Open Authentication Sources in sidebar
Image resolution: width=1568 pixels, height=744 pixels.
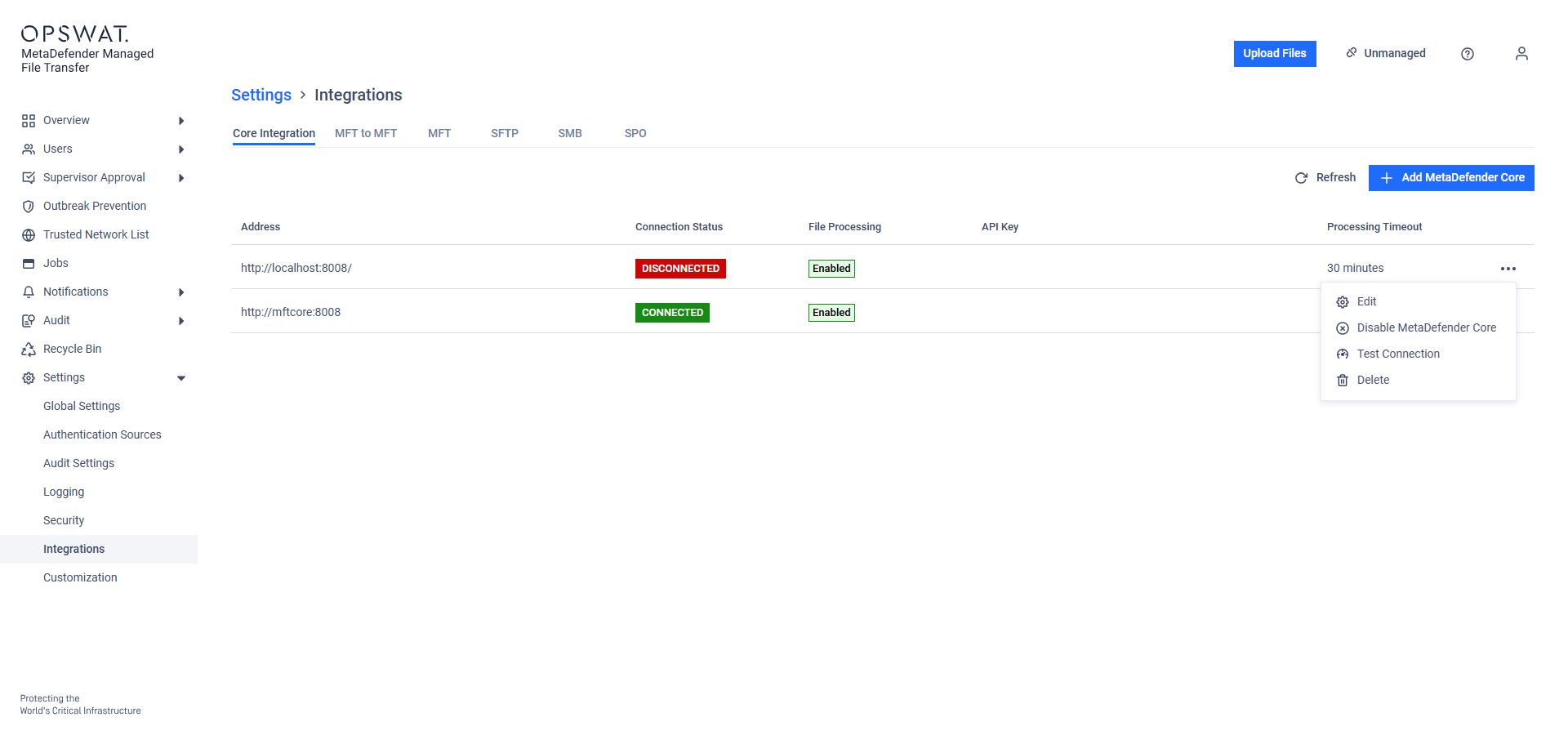102,435
